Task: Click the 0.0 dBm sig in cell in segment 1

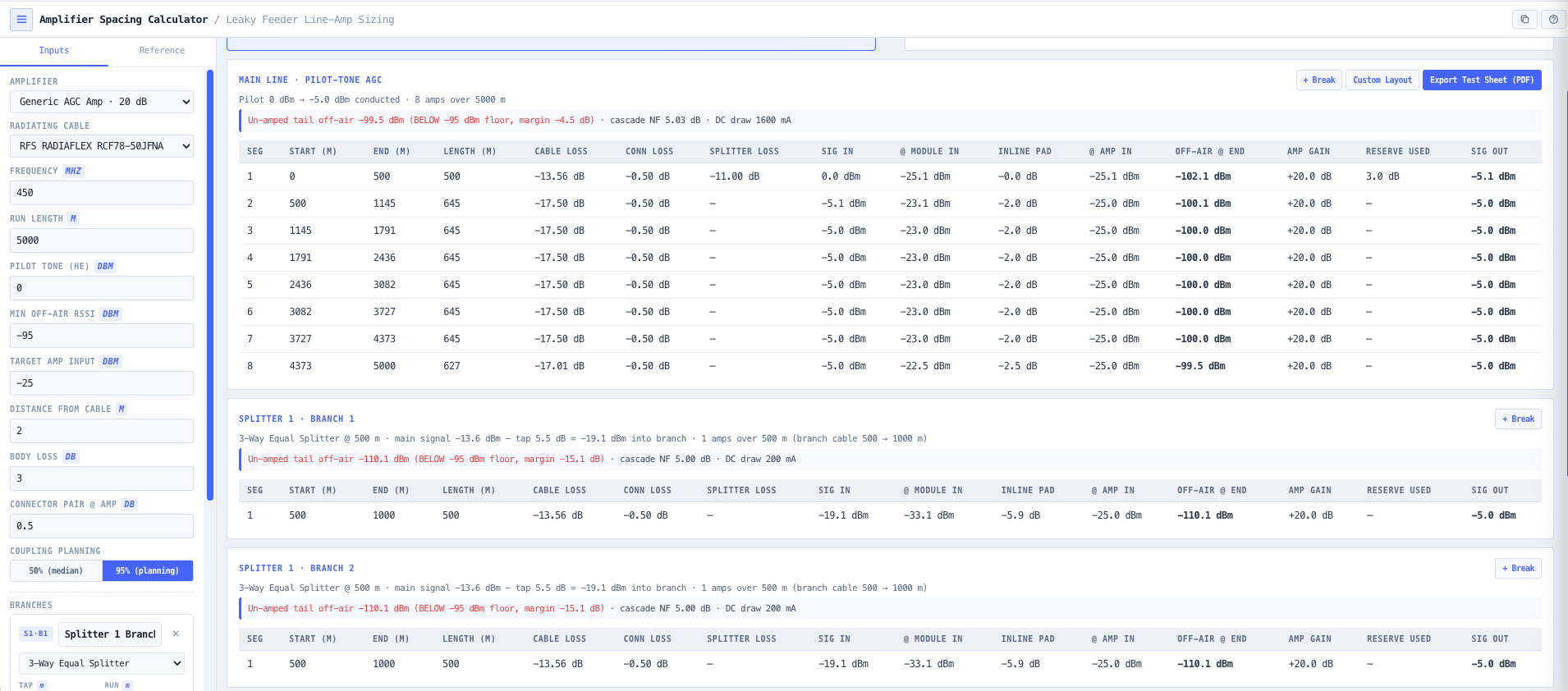Action: 841,176
